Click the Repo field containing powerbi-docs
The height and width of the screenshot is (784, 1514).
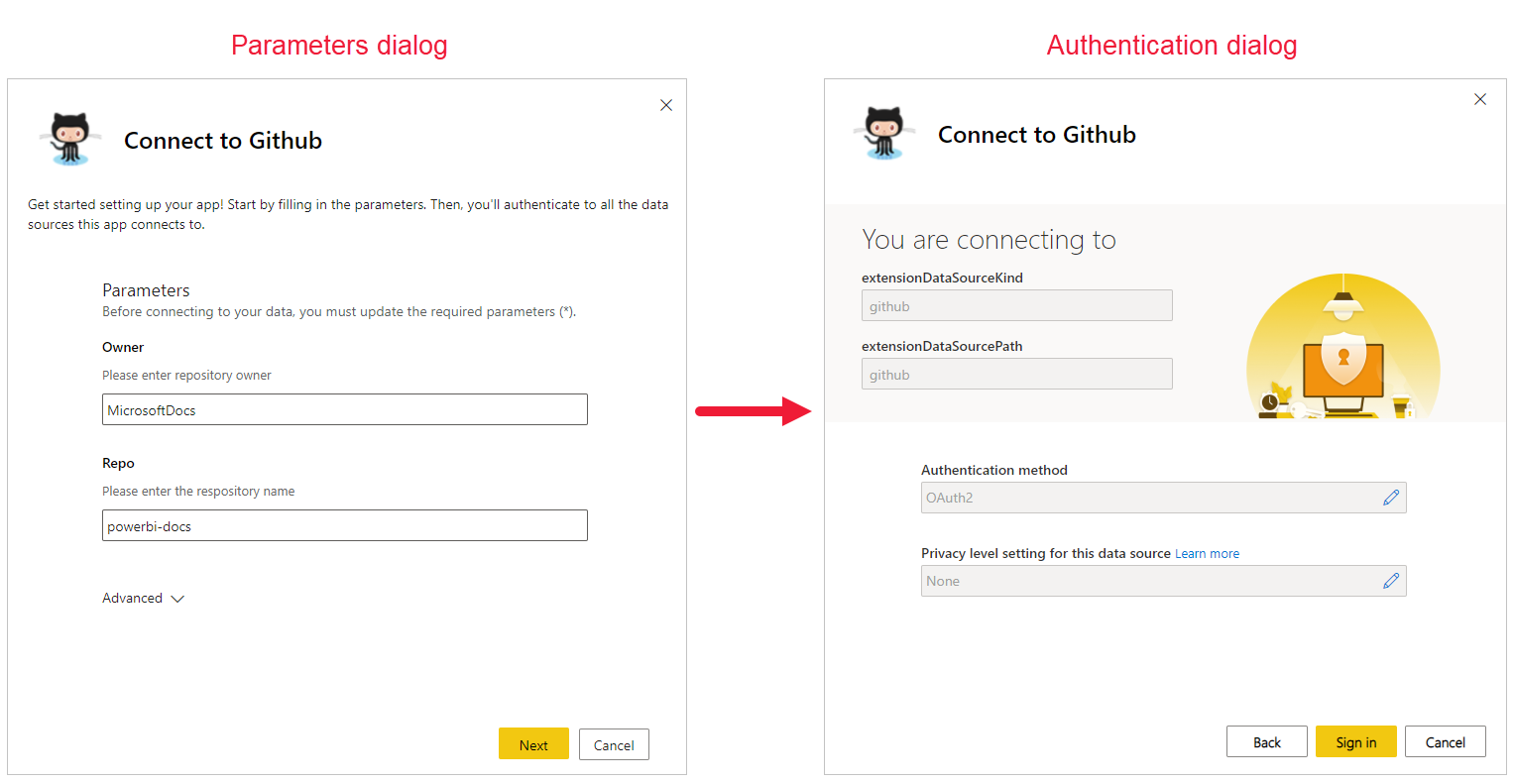click(x=344, y=525)
